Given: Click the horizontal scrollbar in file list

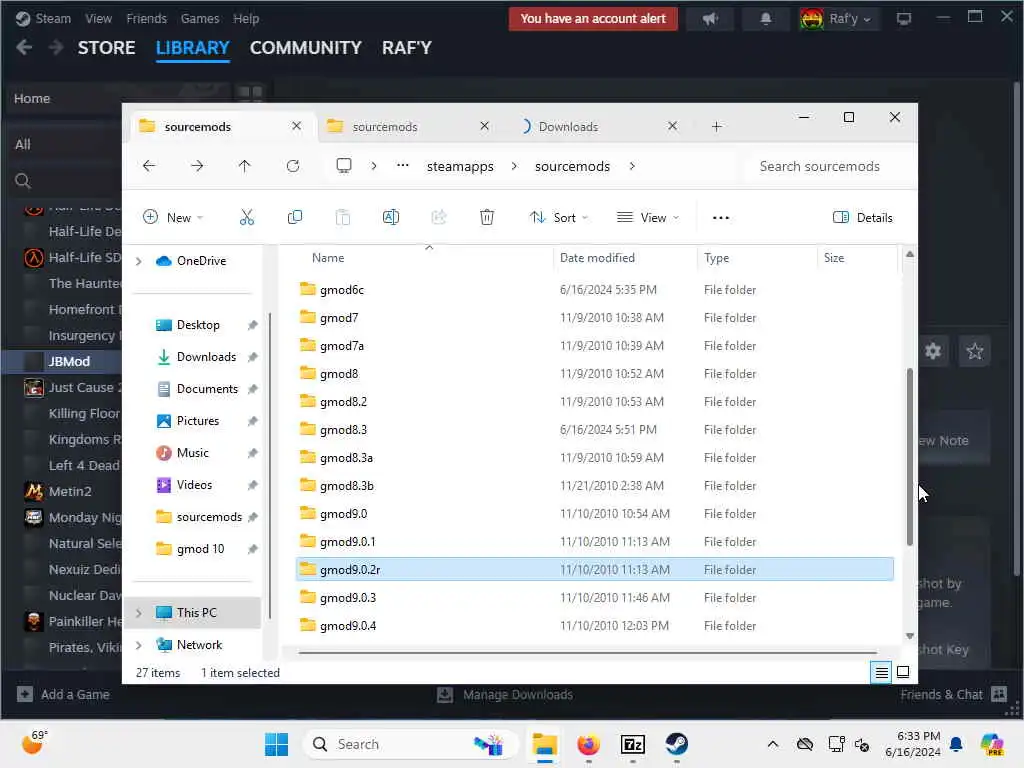Looking at the screenshot, I should point(587,652).
